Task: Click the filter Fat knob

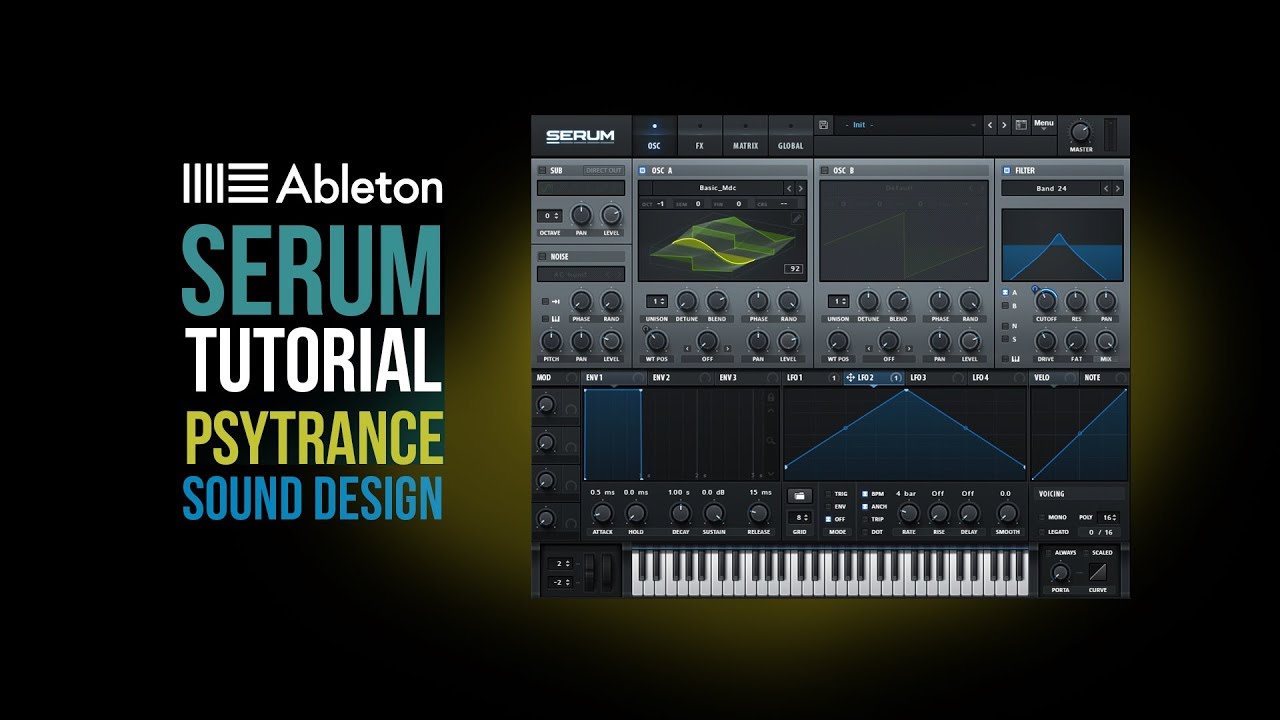Action: [1075, 340]
